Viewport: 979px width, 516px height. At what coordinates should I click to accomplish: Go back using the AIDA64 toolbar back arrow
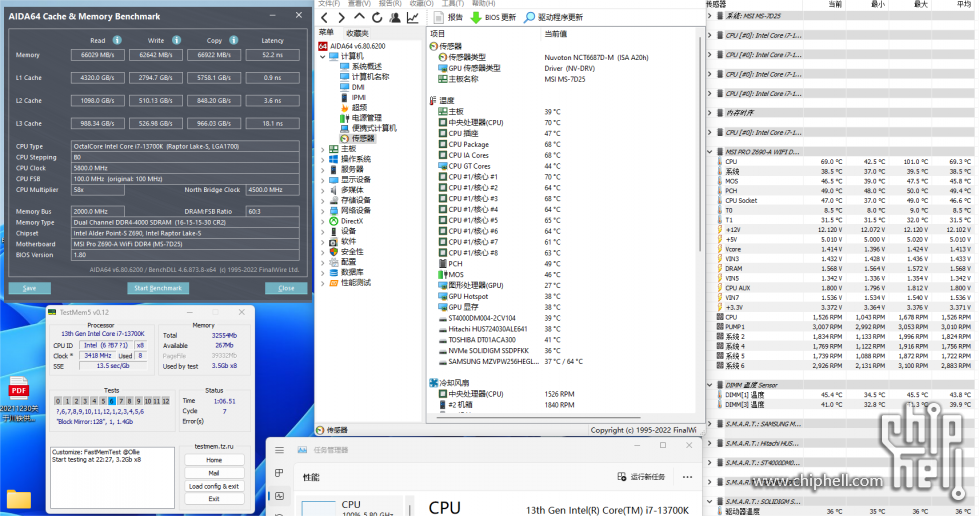pyautogui.click(x=325, y=17)
